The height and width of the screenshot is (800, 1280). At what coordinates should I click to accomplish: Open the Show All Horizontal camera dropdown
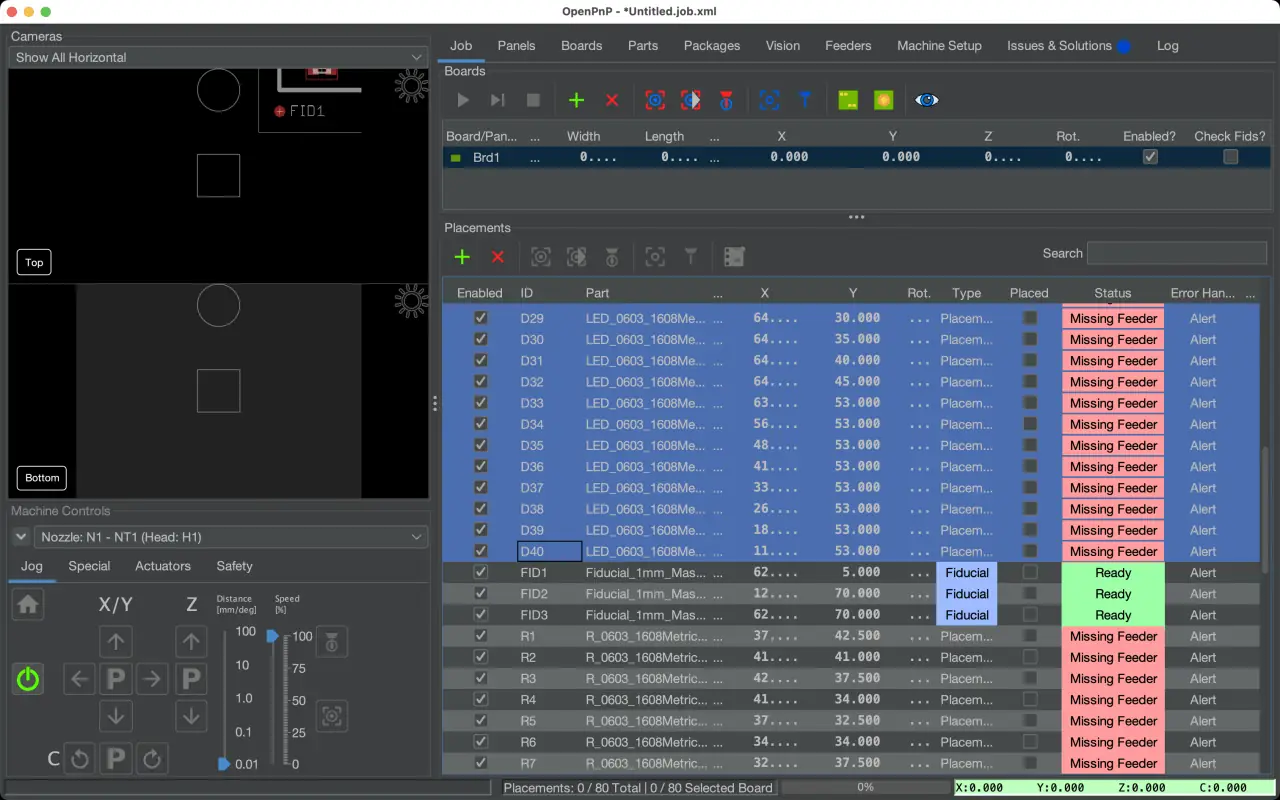(218, 57)
